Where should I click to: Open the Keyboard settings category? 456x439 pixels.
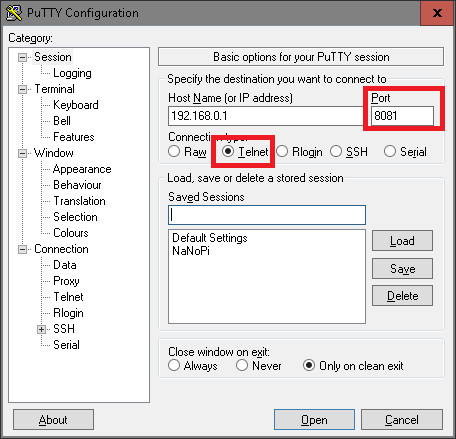76,105
